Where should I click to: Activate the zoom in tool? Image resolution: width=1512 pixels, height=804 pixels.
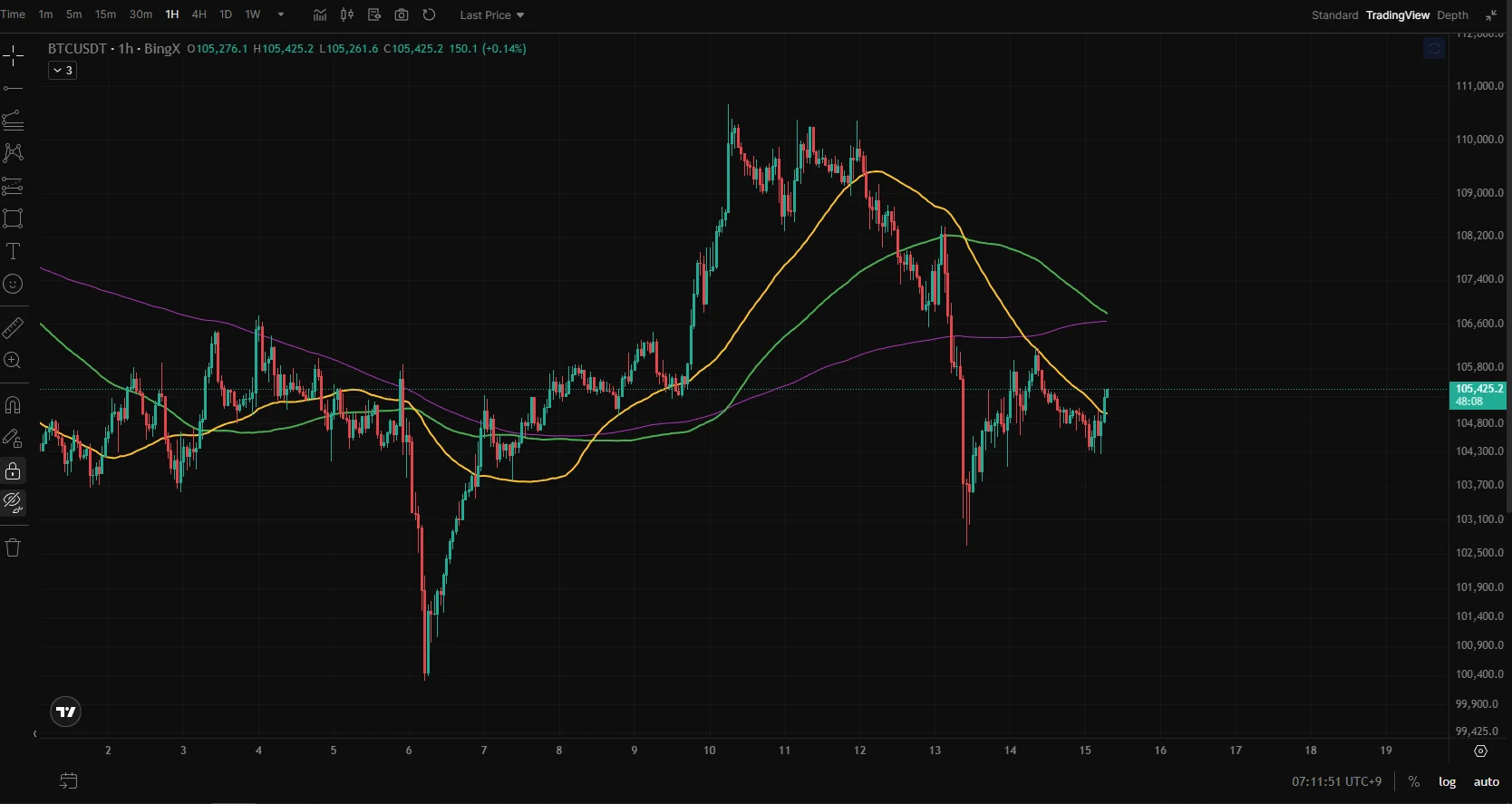(13, 360)
